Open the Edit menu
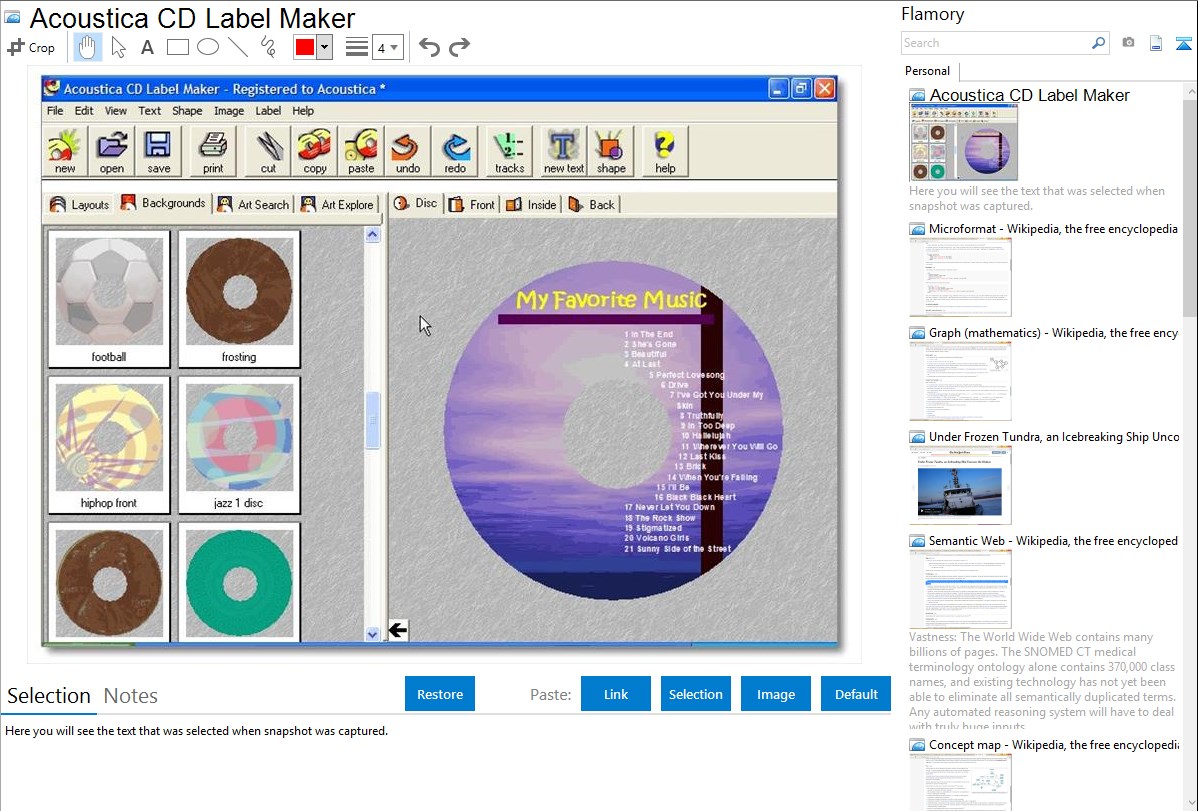The height and width of the screenshot is (811, 1198). coord(84,111)
